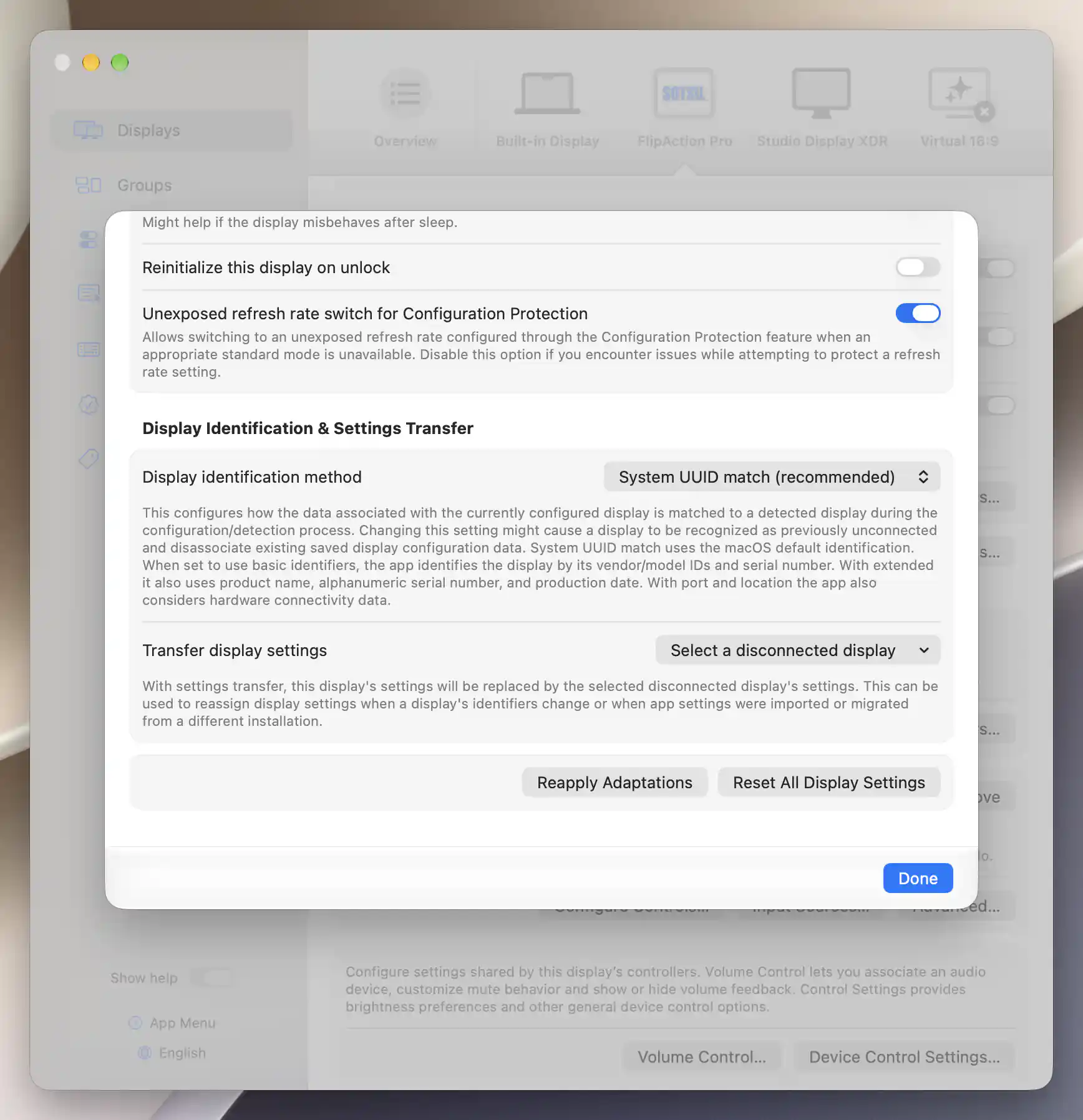The width and height of the screenshot is (1083, 1120).
Task: Open Display identification method dropdown
Action: [x=772, y=477]
